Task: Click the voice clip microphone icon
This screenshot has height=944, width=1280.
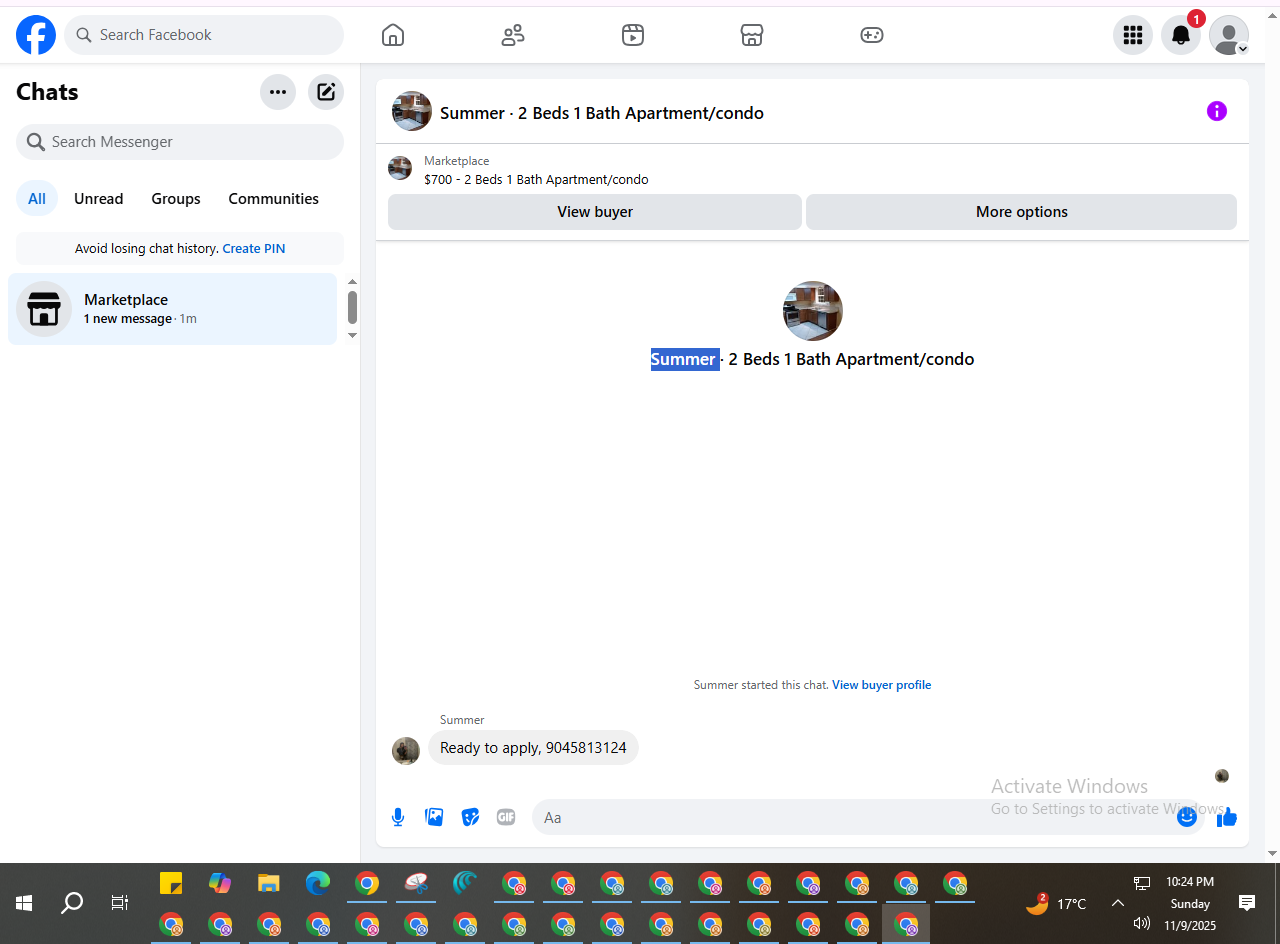Action: 398,817
